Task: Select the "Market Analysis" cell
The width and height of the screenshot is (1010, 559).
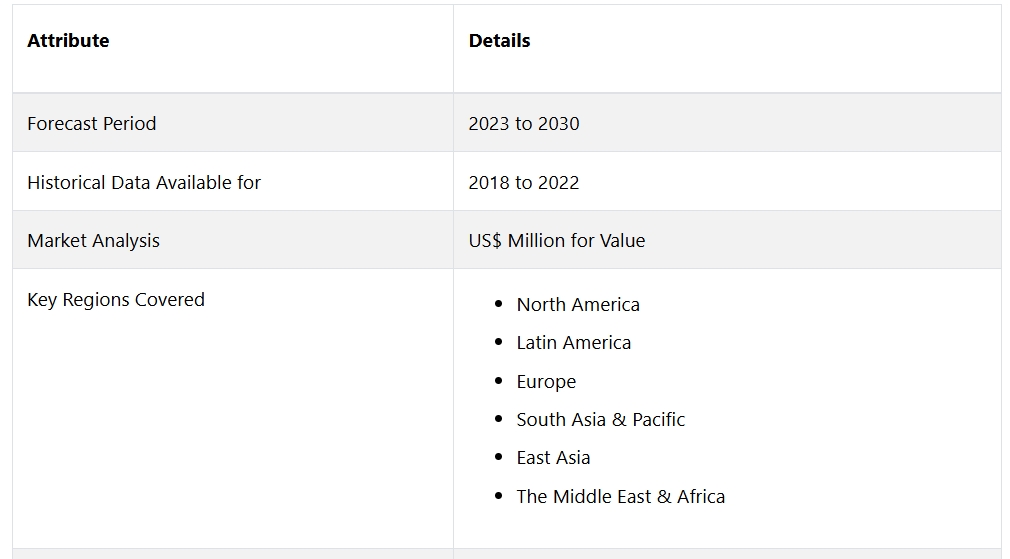Action: (93, 241)
